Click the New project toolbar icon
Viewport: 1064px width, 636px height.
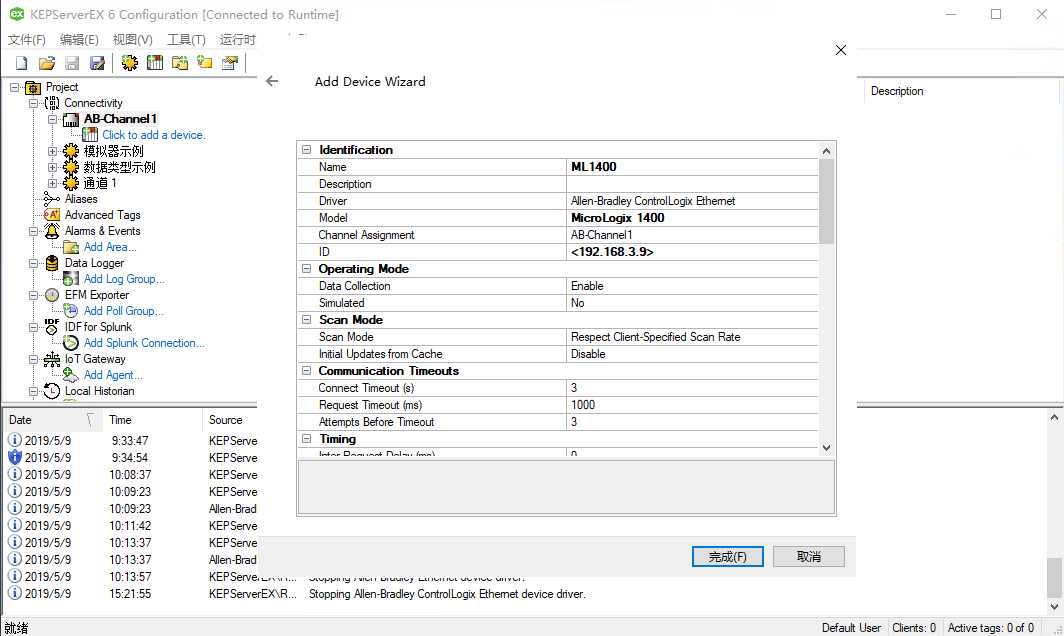(x=21, y=63)
